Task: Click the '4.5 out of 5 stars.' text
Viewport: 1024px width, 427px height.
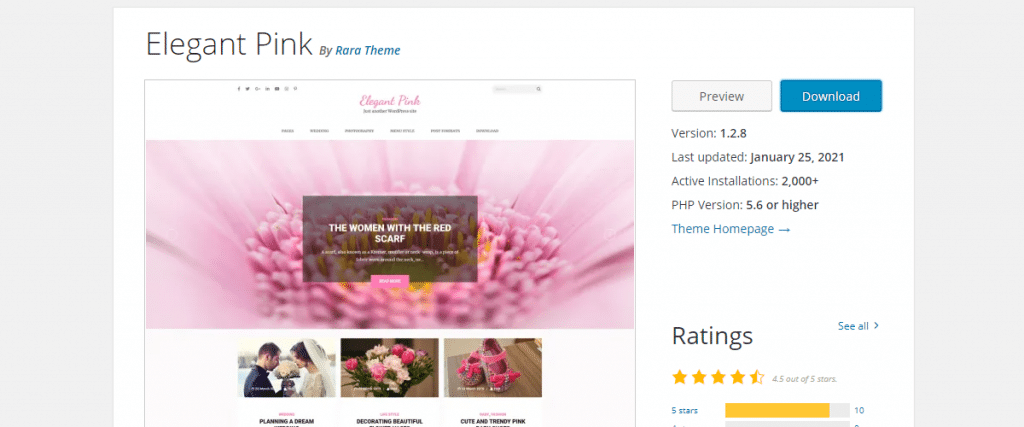Action: (804, 379)
